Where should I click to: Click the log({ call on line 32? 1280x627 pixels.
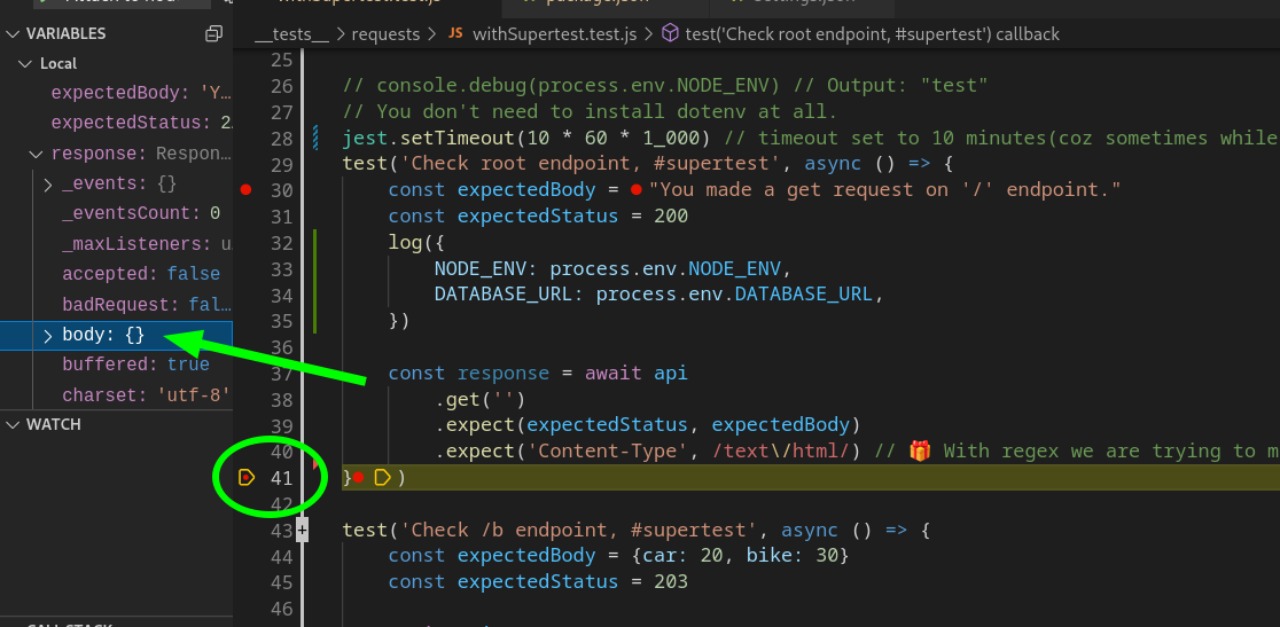(x=416, y=242)
